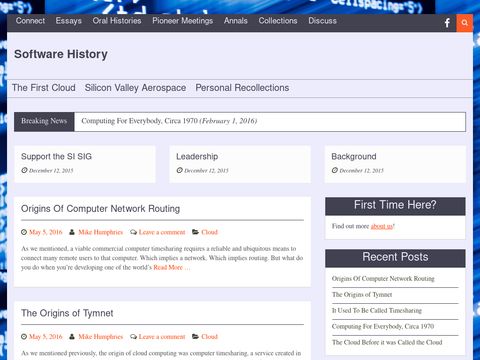Select Annals in the top navigation
480x360 pixels.
coord(236,21)
